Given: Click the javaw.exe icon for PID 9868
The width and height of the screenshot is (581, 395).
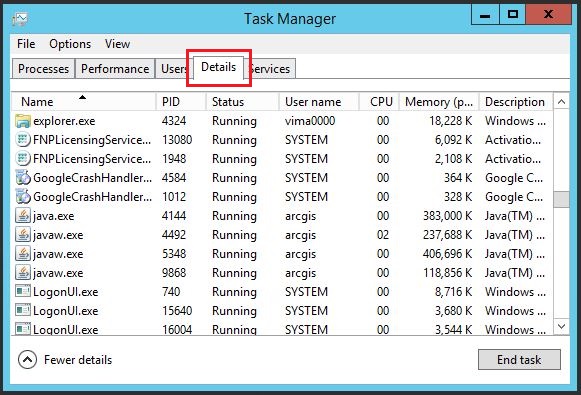Looking at the screenshot, I should coord(23,273).
